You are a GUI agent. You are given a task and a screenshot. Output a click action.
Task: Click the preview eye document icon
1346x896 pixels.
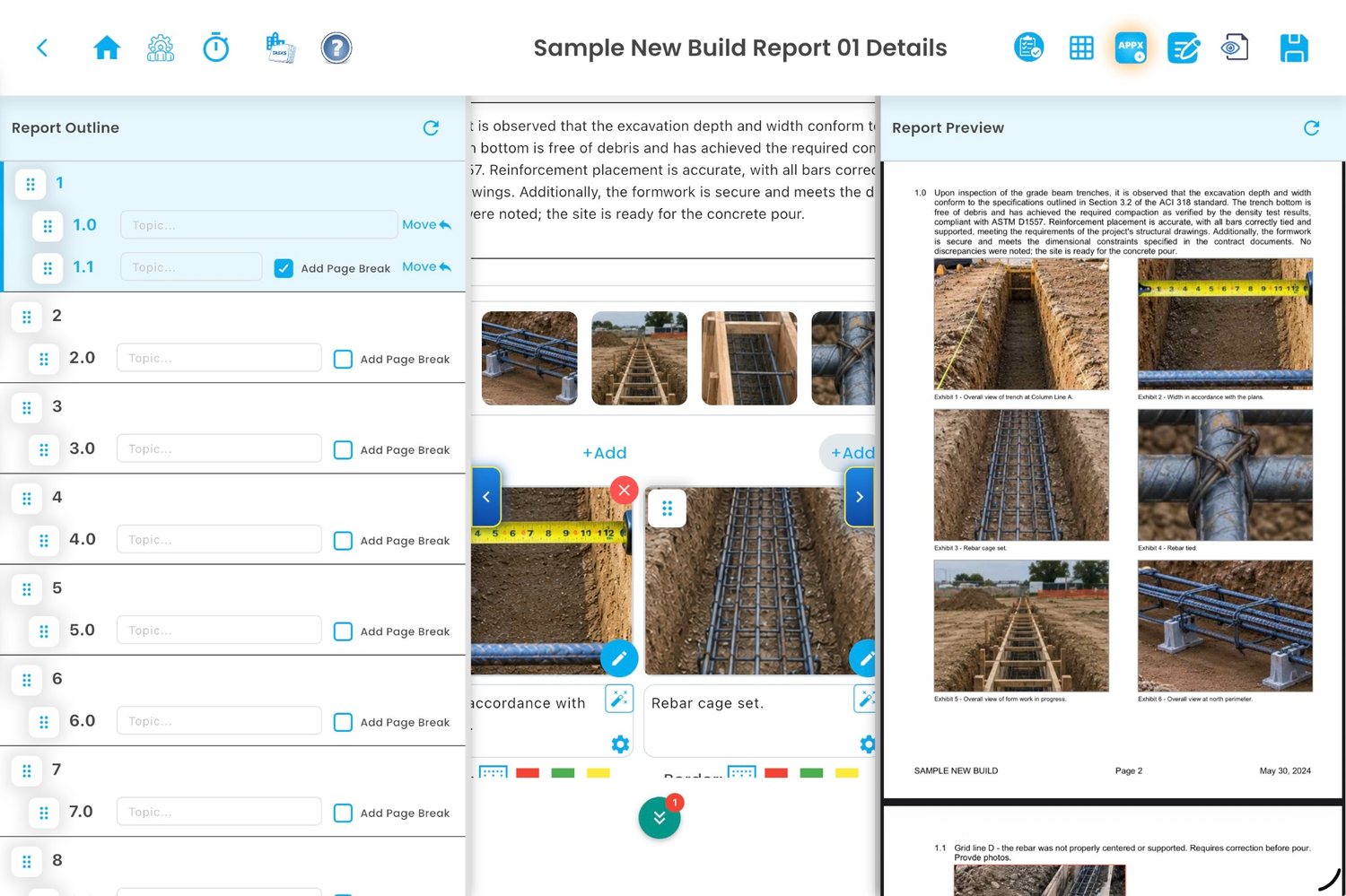tap(1236, 48)
